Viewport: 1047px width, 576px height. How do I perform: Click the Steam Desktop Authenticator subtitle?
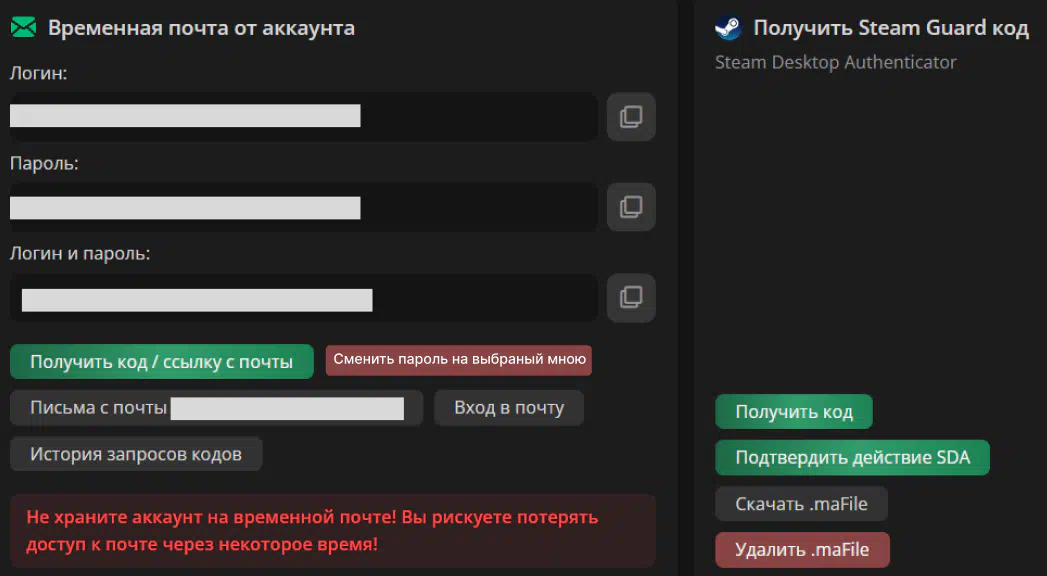(835, 63)
